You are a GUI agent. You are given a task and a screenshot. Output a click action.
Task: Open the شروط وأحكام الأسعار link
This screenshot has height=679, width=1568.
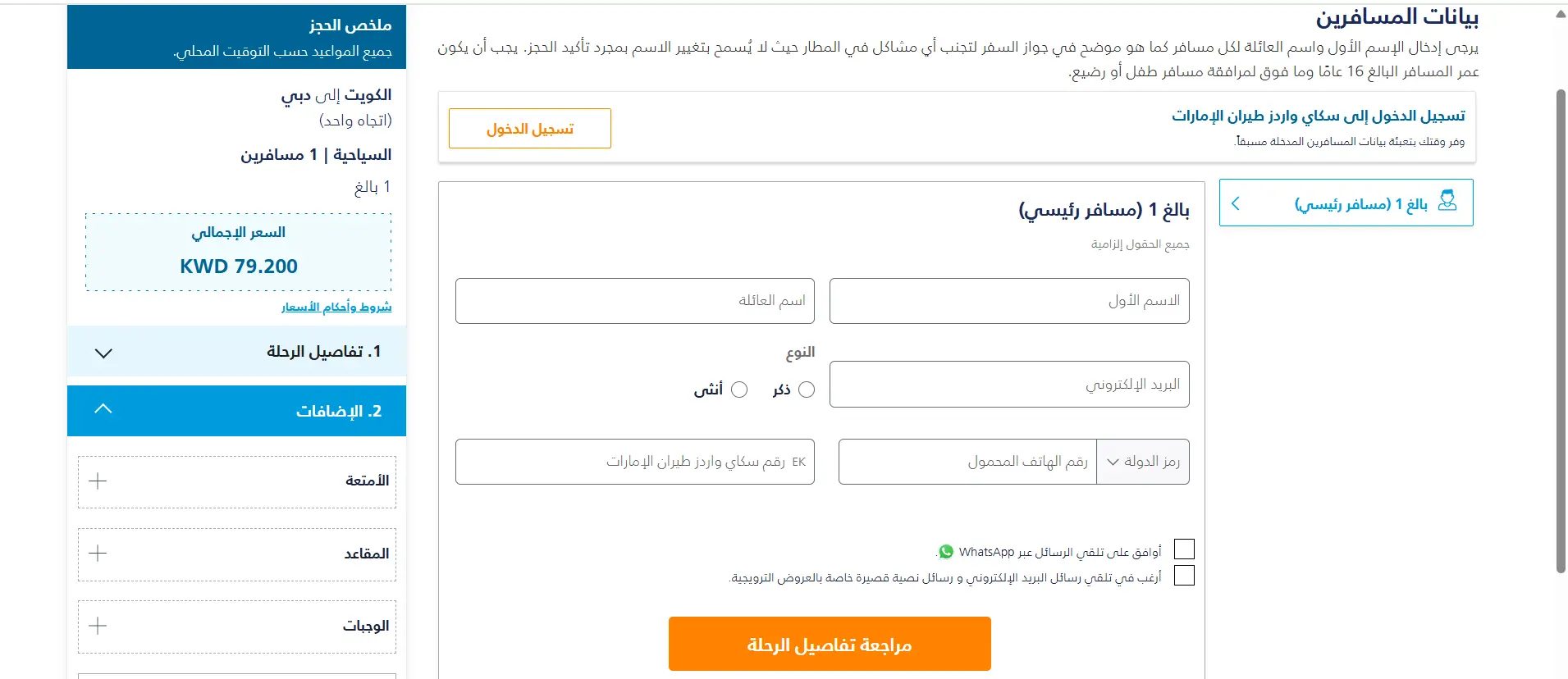pos(336,307)
